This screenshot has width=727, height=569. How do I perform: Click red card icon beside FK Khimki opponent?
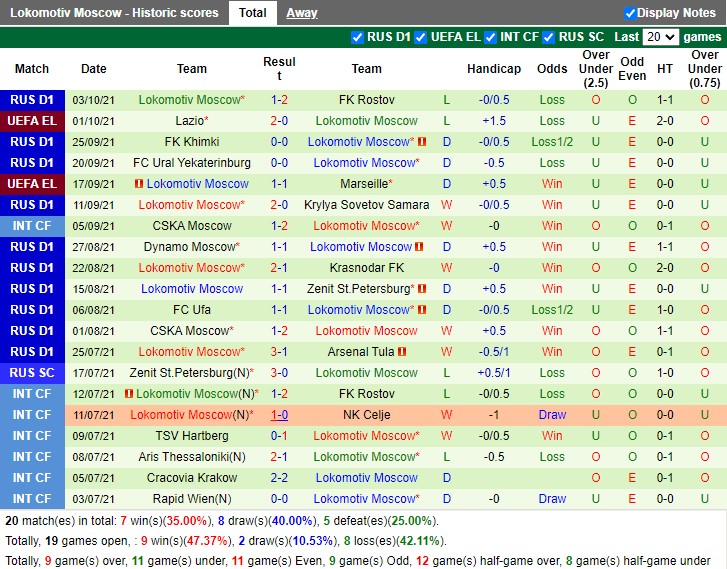point(422,142)
